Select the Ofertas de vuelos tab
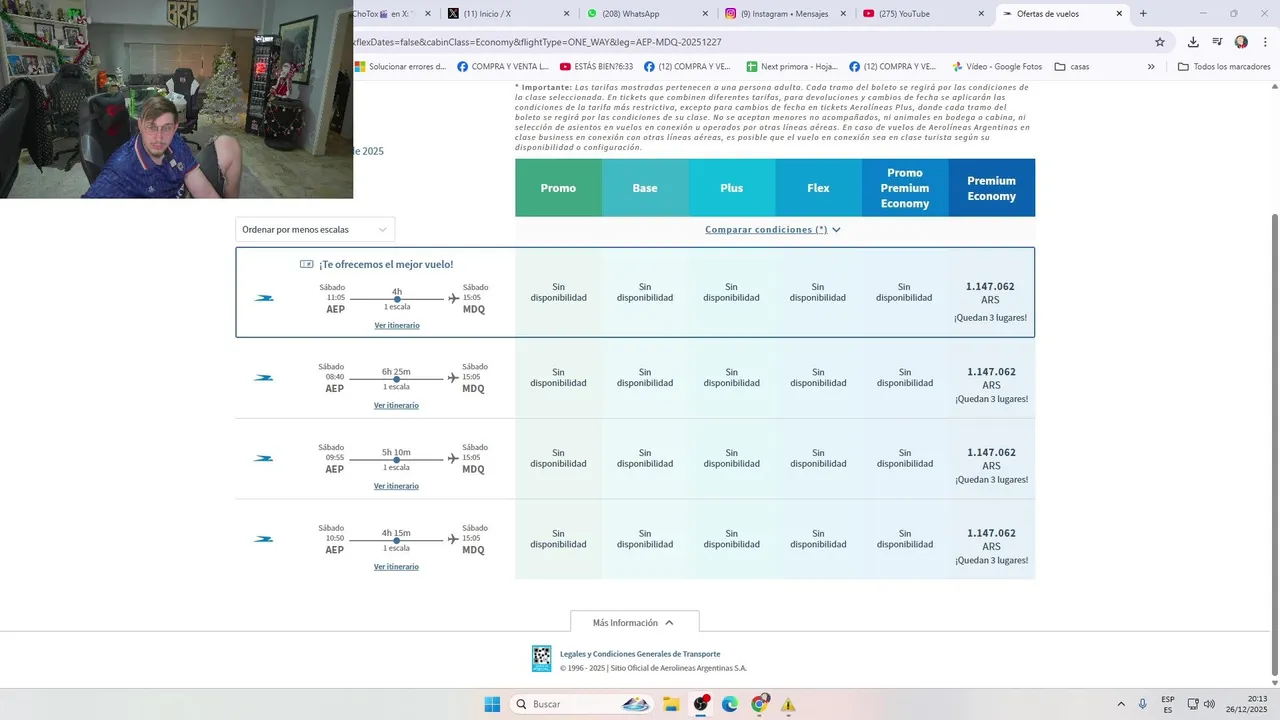 click(x=1062, y=13)
